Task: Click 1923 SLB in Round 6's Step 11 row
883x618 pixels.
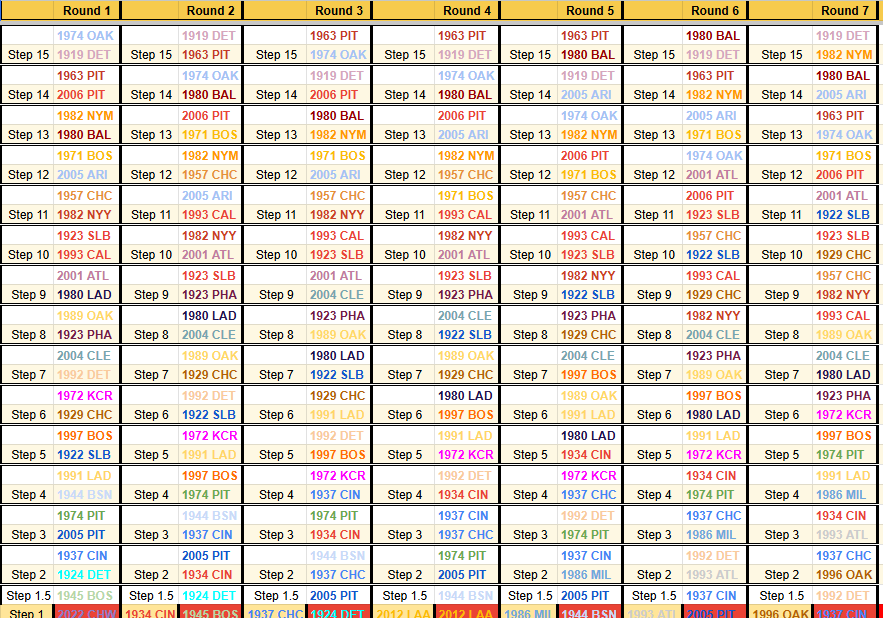Action: pos(713,215)
